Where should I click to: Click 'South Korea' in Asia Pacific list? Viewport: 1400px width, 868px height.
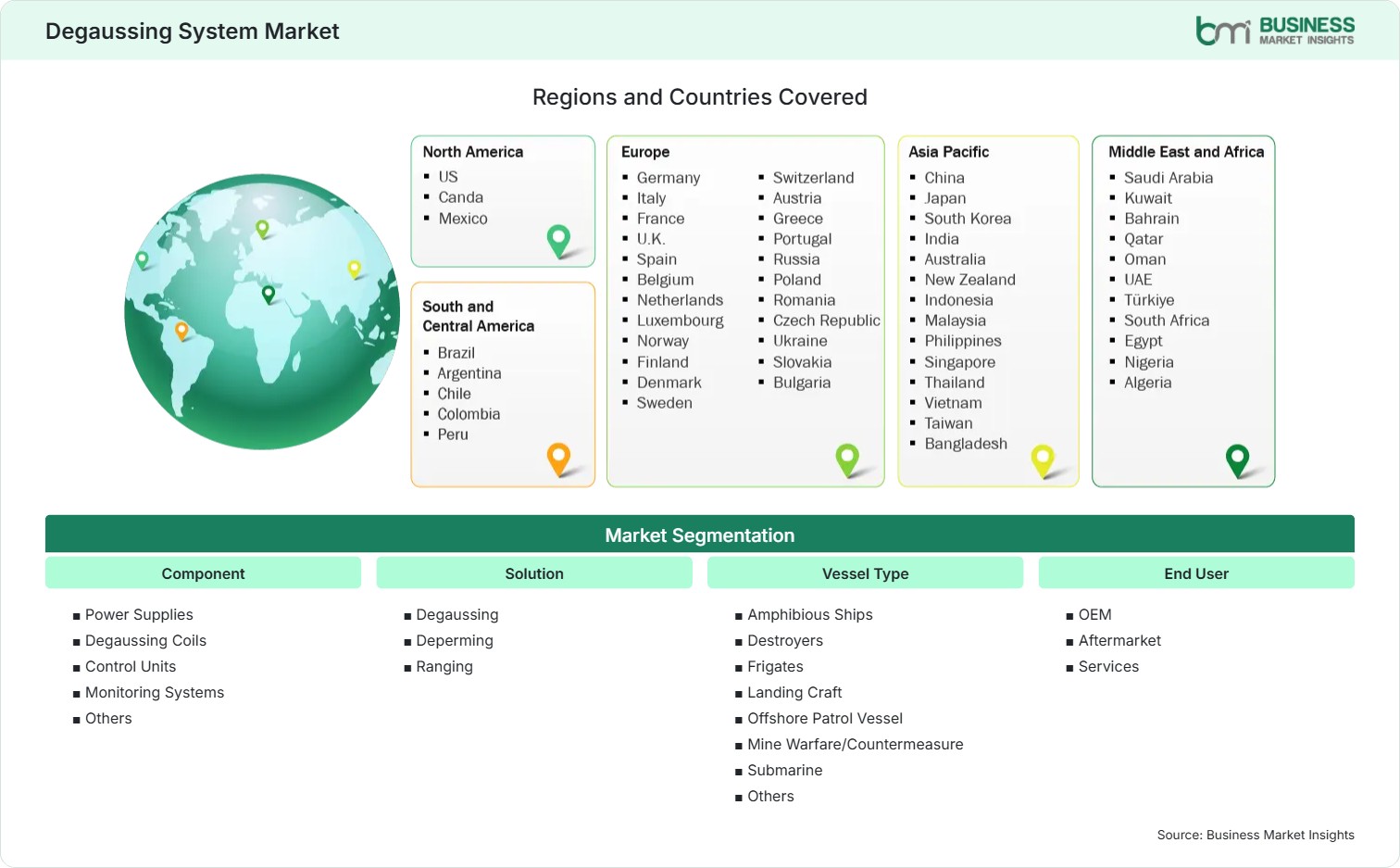click(x=968, y=219)
